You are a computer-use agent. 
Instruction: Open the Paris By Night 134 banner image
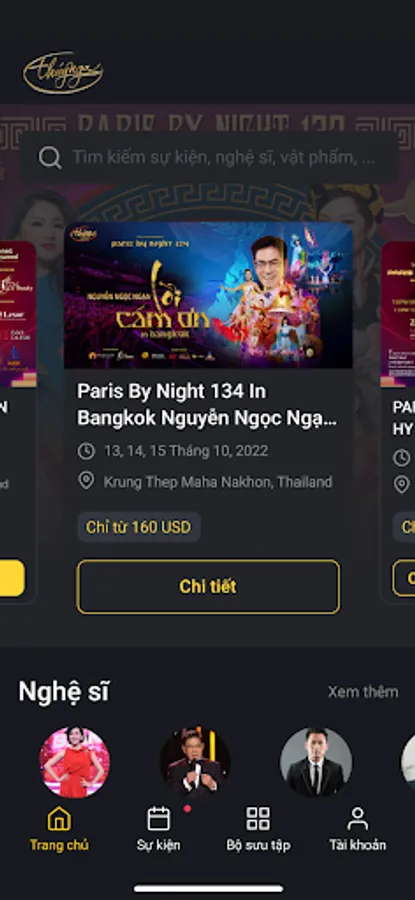[x=208, y=295]
